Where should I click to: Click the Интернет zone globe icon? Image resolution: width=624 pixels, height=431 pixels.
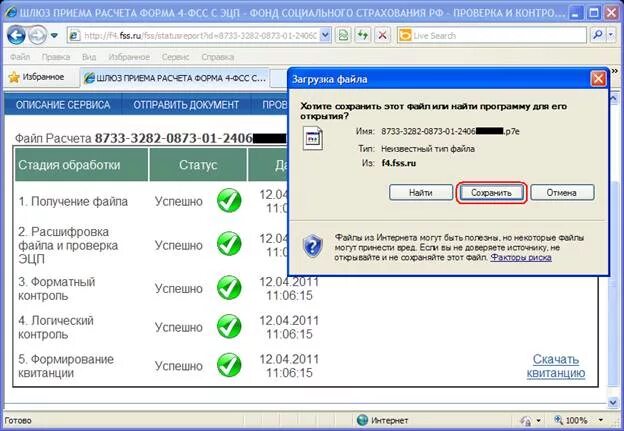[362, 420]
